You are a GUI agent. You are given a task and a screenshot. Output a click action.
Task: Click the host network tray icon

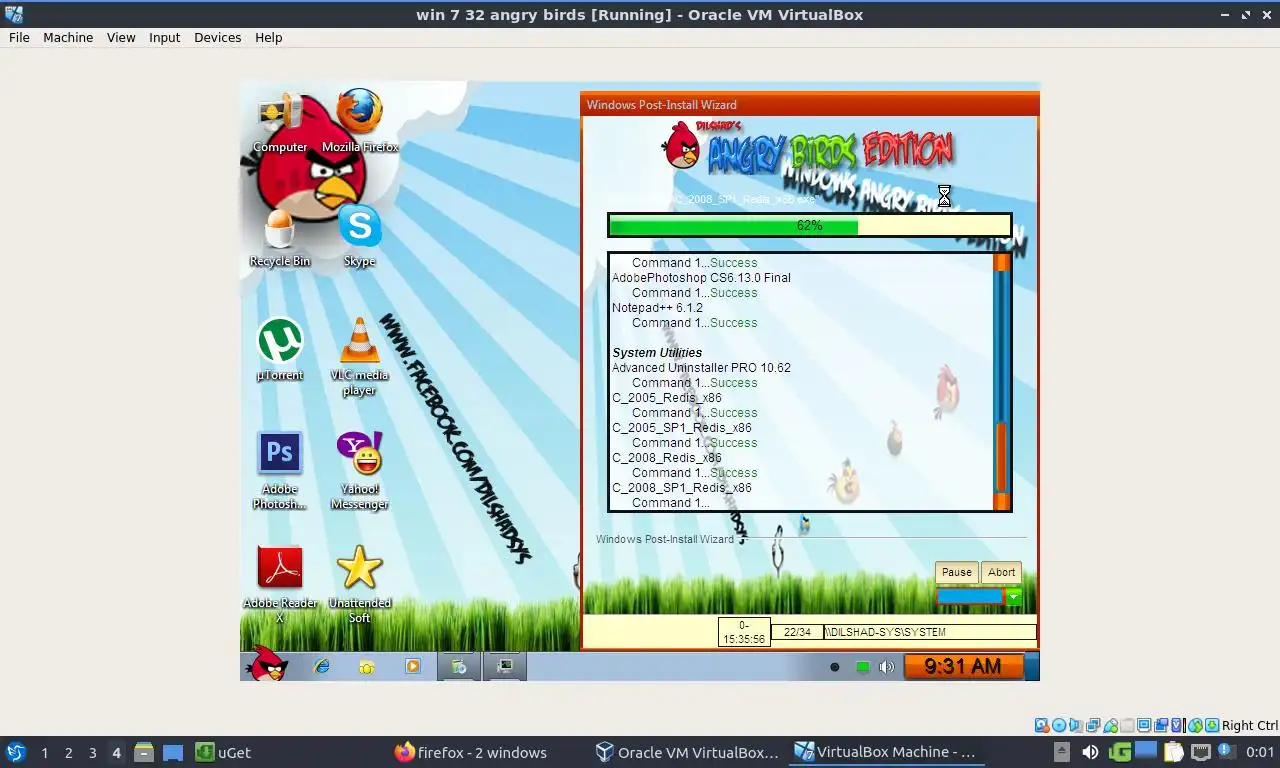click(x=1201, y=752)
